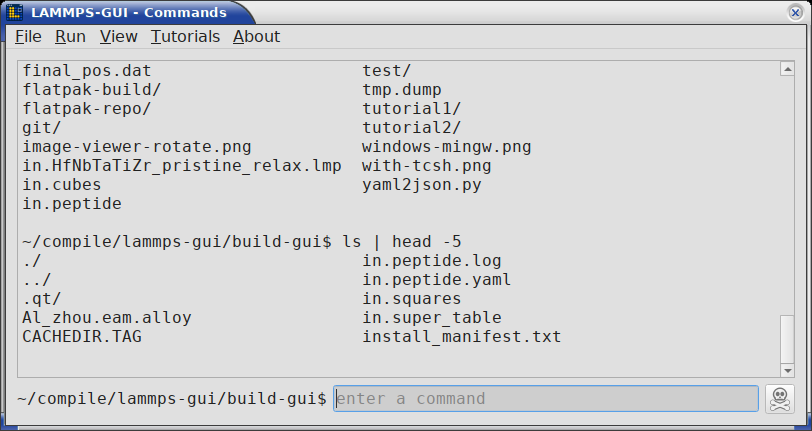Viewport: 812px width, 431px height.
Task: Click the skull kill-process icon
Action: pos(779,399)
